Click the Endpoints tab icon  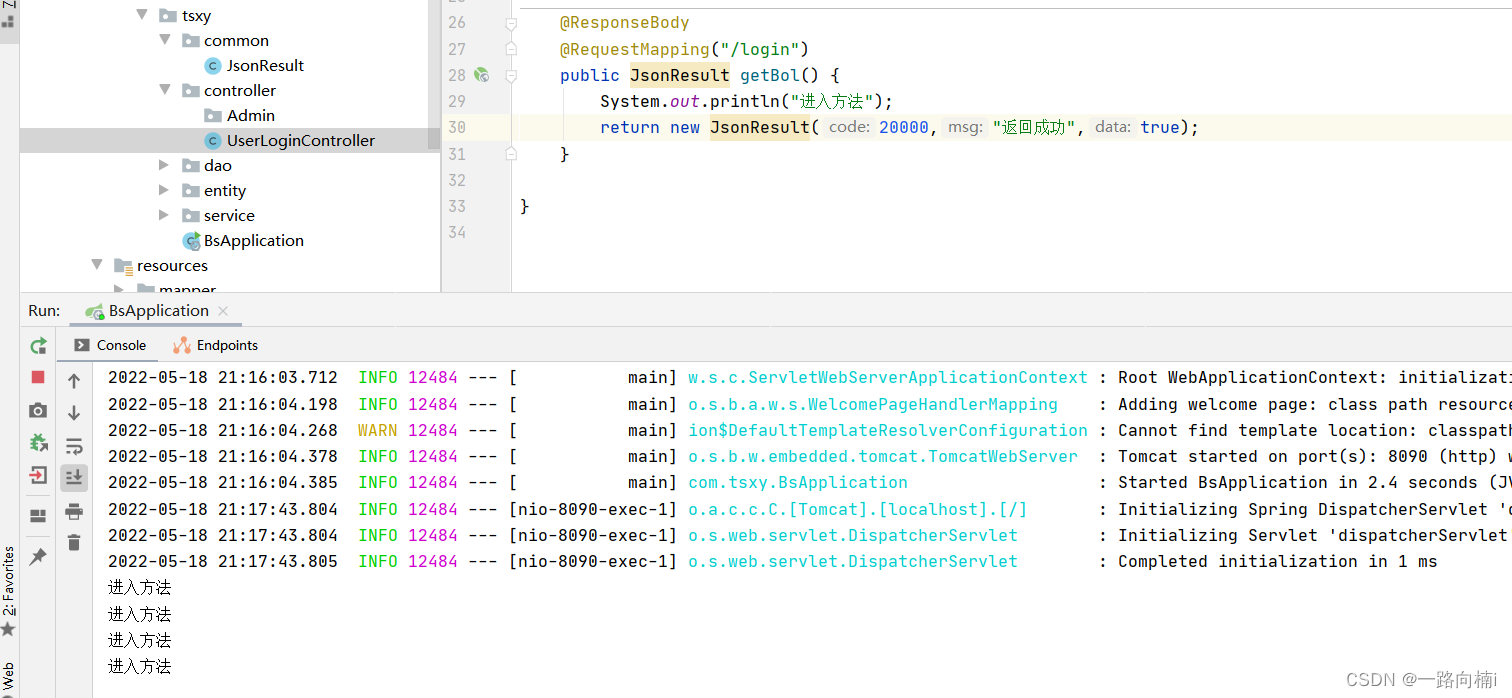(182, 345)
